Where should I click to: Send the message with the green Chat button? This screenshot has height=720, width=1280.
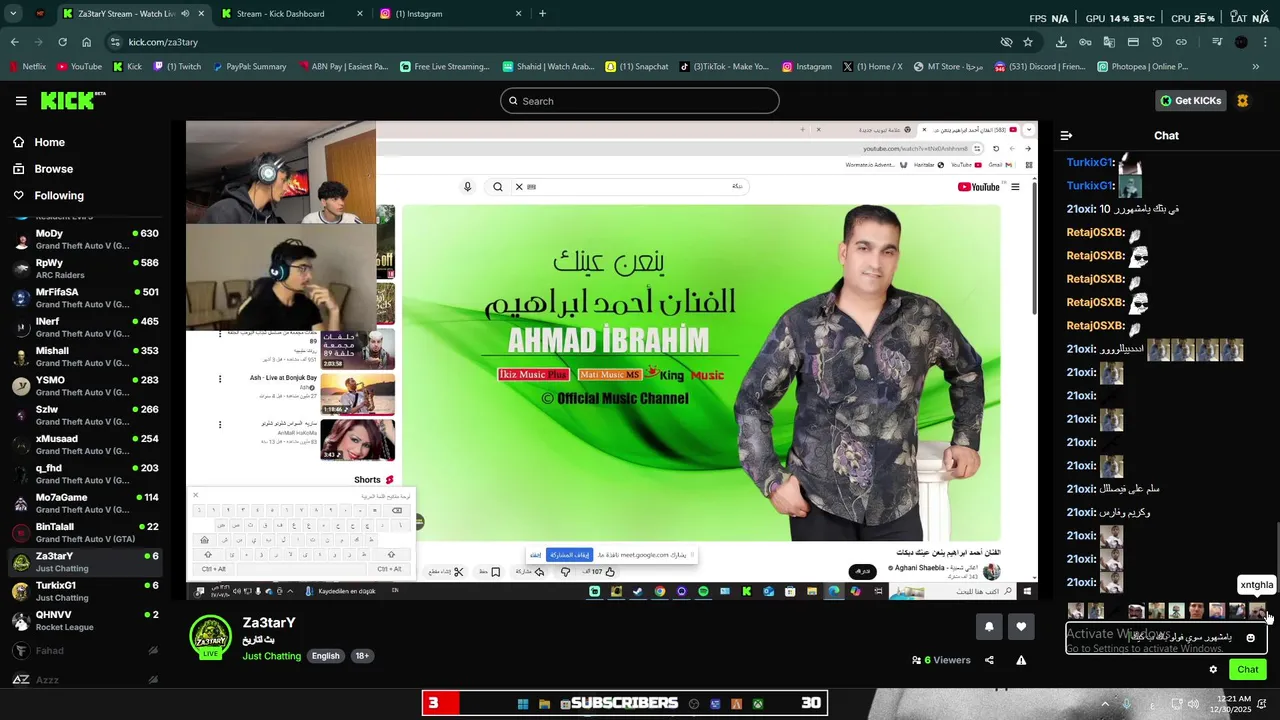(1247, 669)
